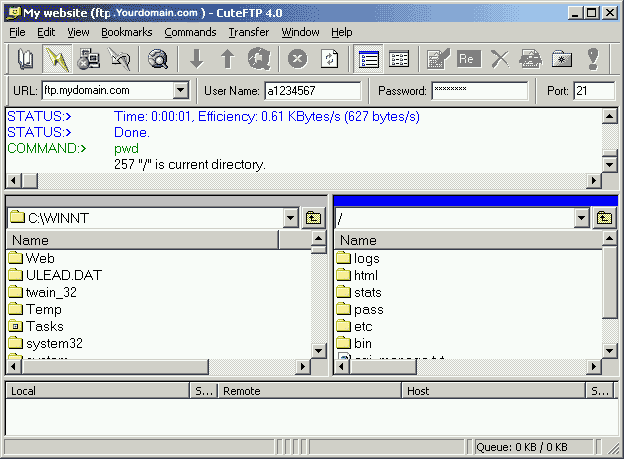Switch to detailed list view icon
The height and width of the screenshot is (459, 624).
click(x=369, y=59)
